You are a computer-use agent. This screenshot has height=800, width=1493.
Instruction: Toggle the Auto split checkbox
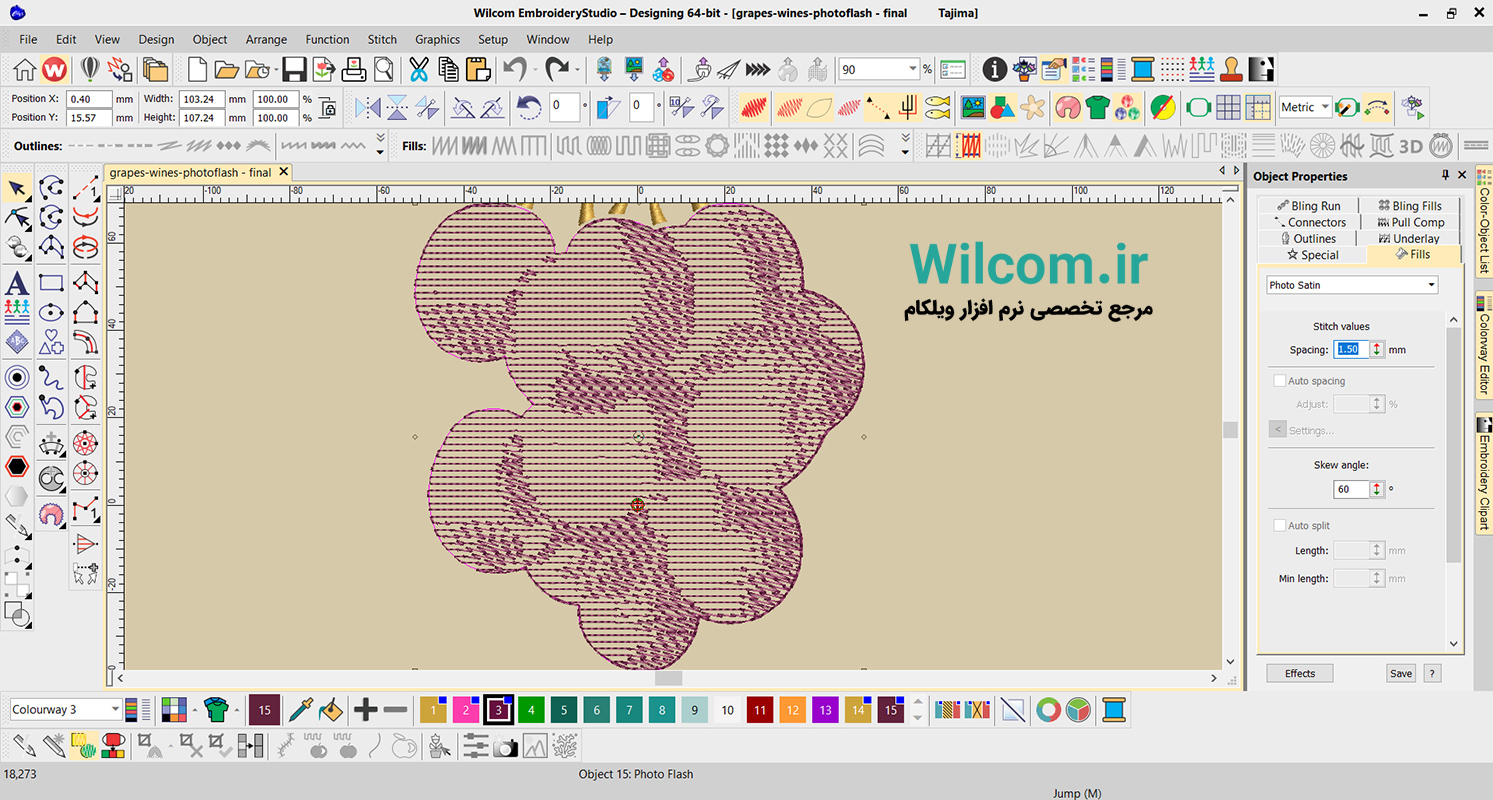(1280, 526)
